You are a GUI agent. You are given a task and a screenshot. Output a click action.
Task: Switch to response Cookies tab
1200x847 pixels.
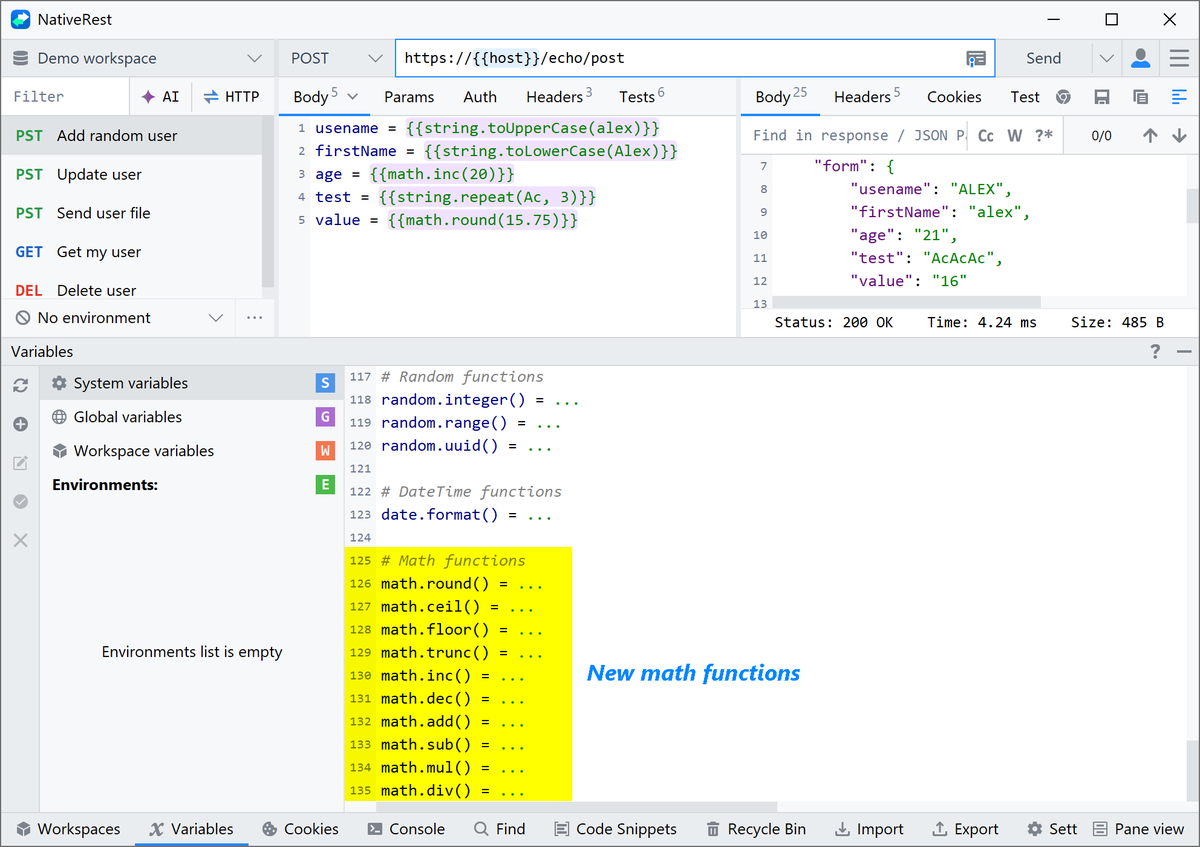point(954,97)
